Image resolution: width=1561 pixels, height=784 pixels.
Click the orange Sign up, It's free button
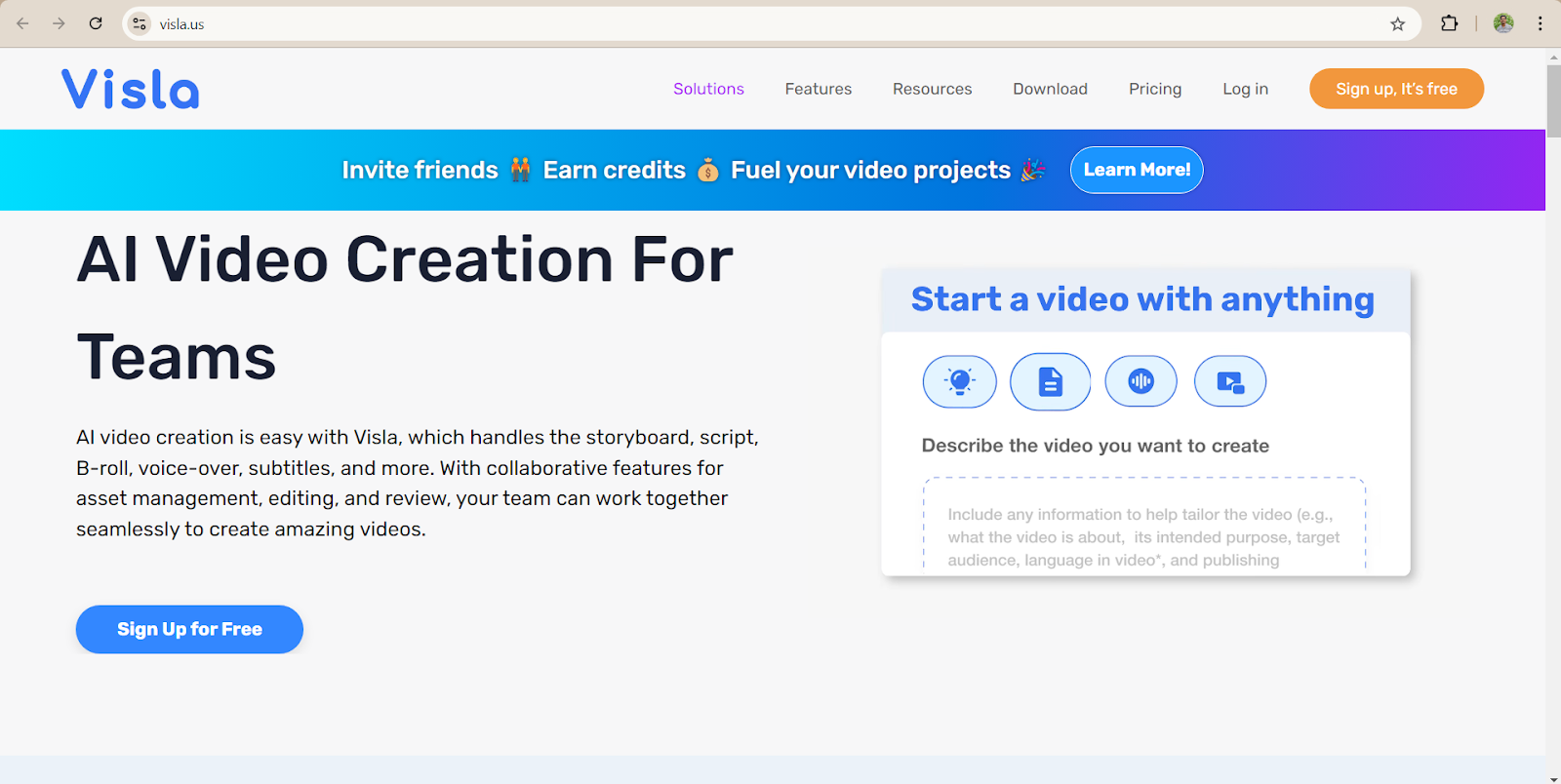point(1397,89)
